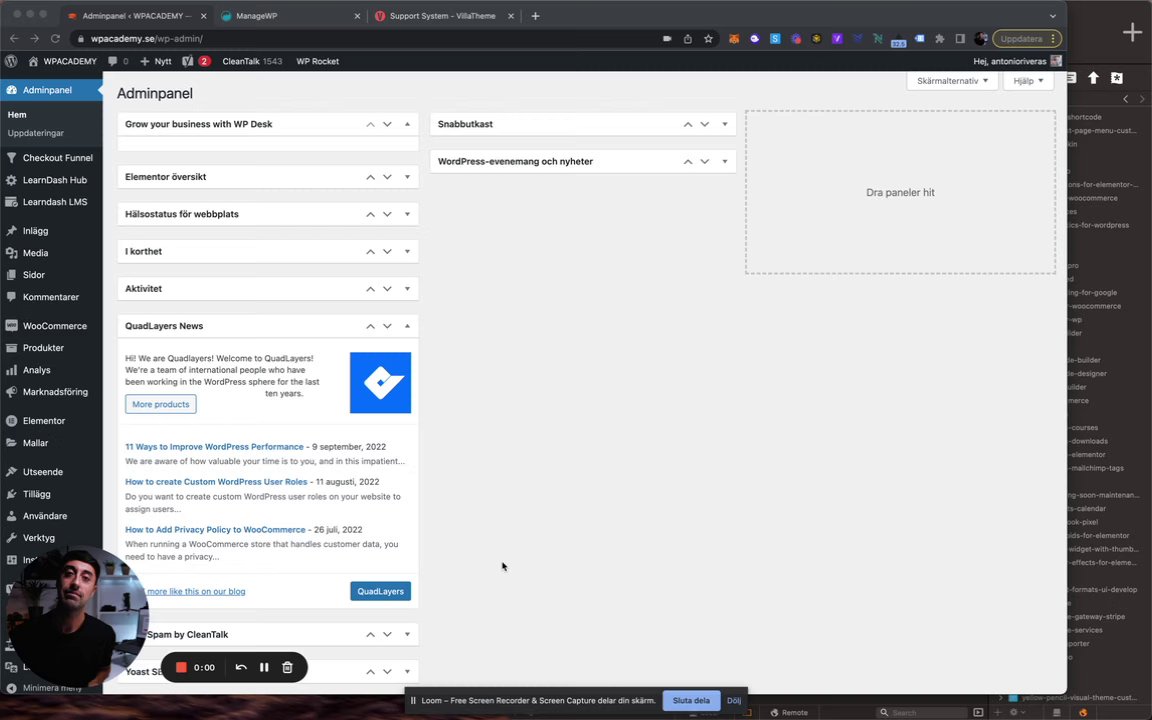
Task: Click Sluta dela to stop sharing
Action: [691, 700]
